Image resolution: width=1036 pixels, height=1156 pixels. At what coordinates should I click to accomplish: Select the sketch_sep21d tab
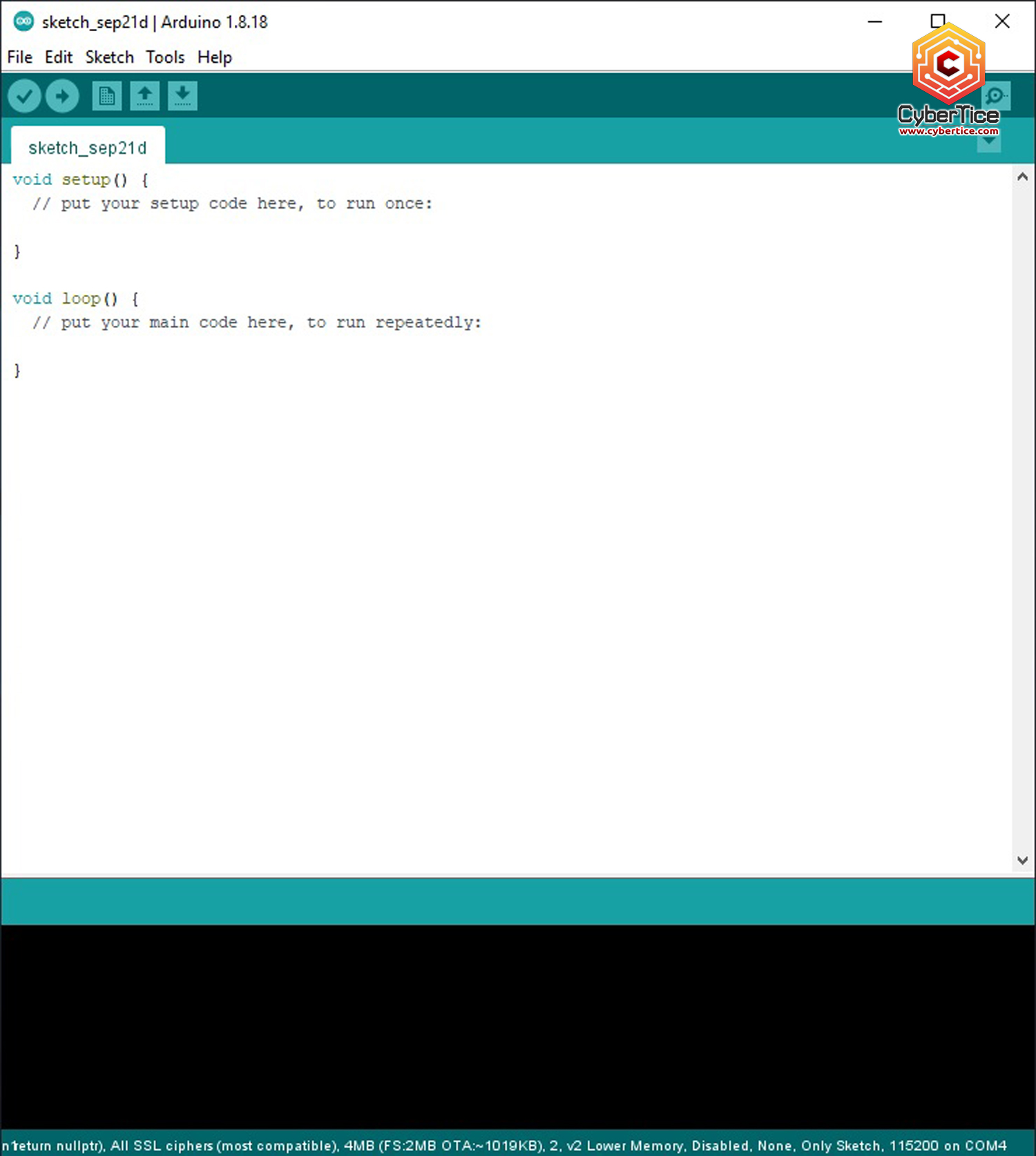pyautogui.click(x=88, y=148)
